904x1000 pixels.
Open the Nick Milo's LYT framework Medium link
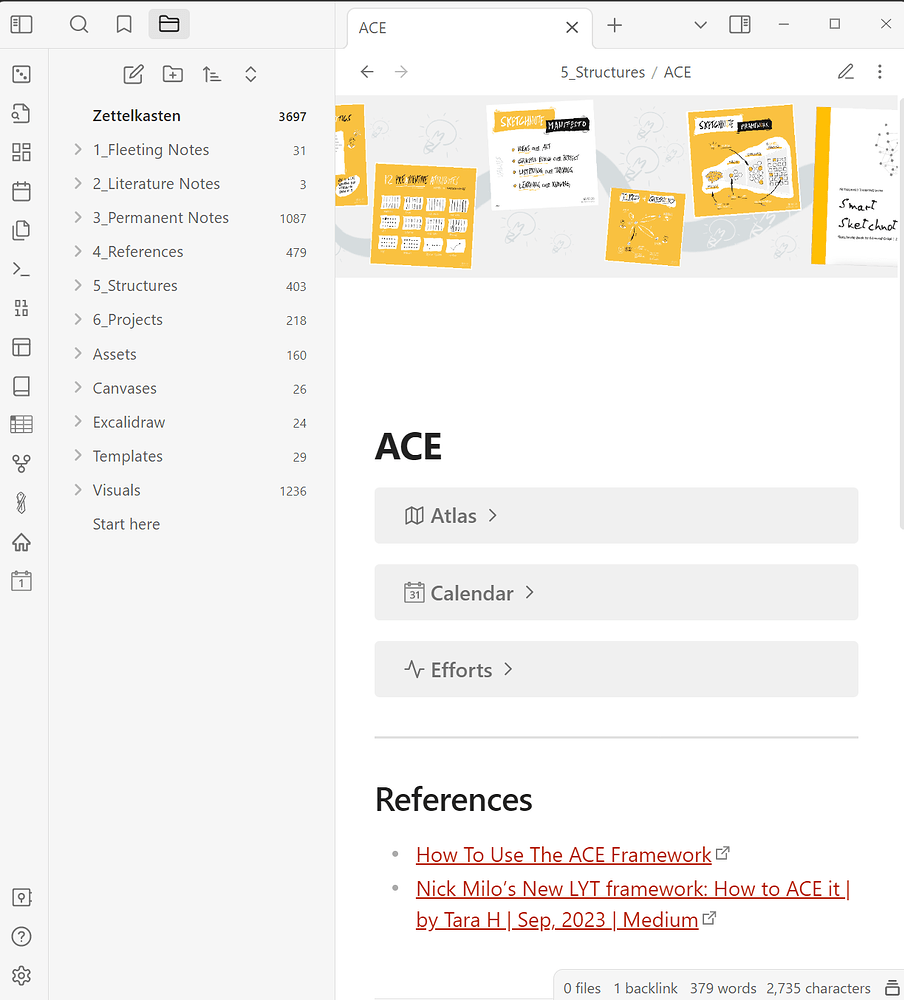[633, 904]
